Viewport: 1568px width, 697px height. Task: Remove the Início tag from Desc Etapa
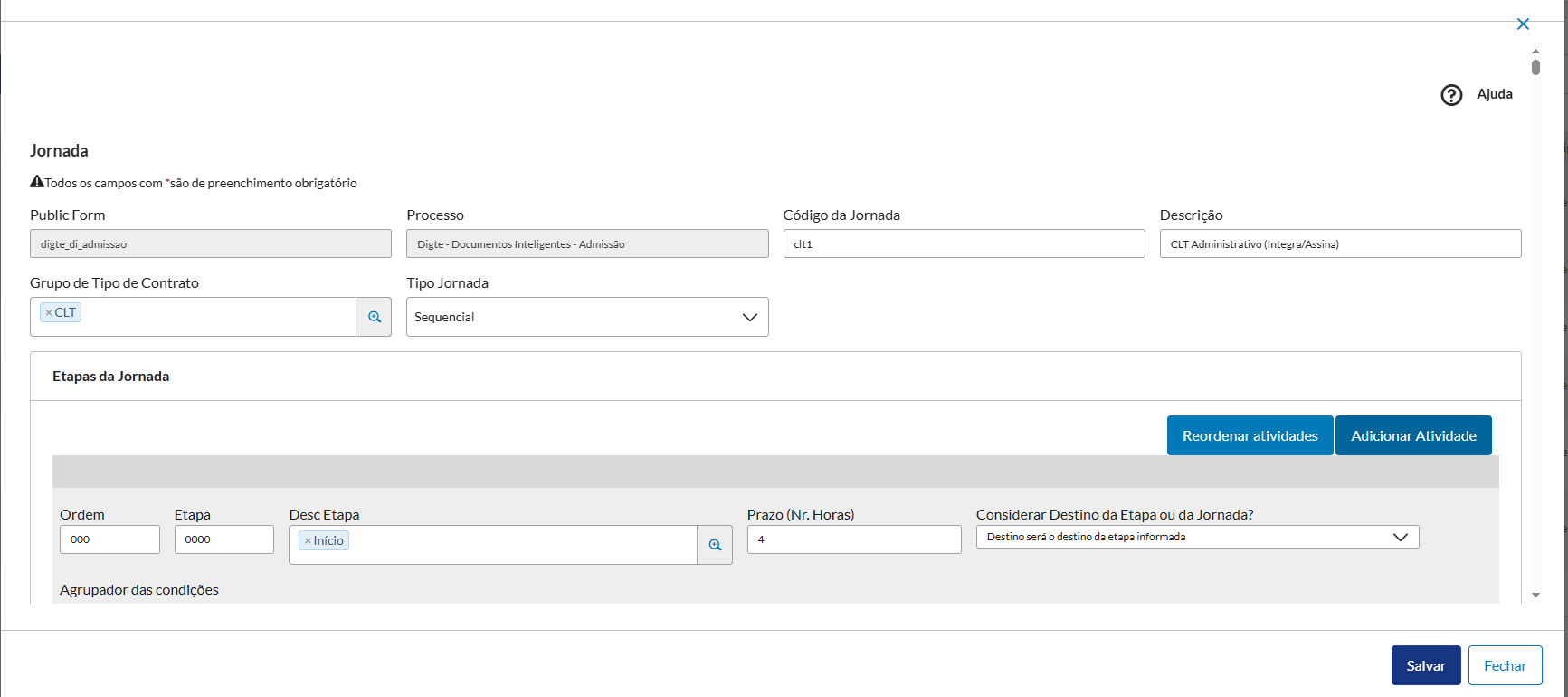pyautogui.click(x=308, y=541)
